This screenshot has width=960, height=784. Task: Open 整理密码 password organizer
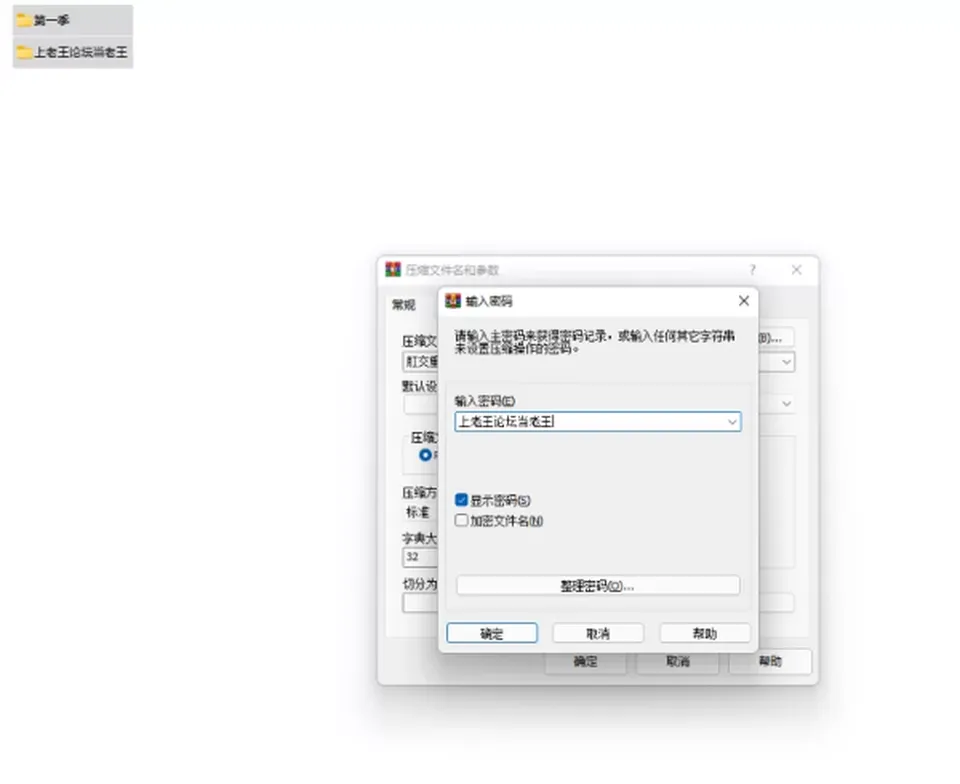[x=598, y=586]
